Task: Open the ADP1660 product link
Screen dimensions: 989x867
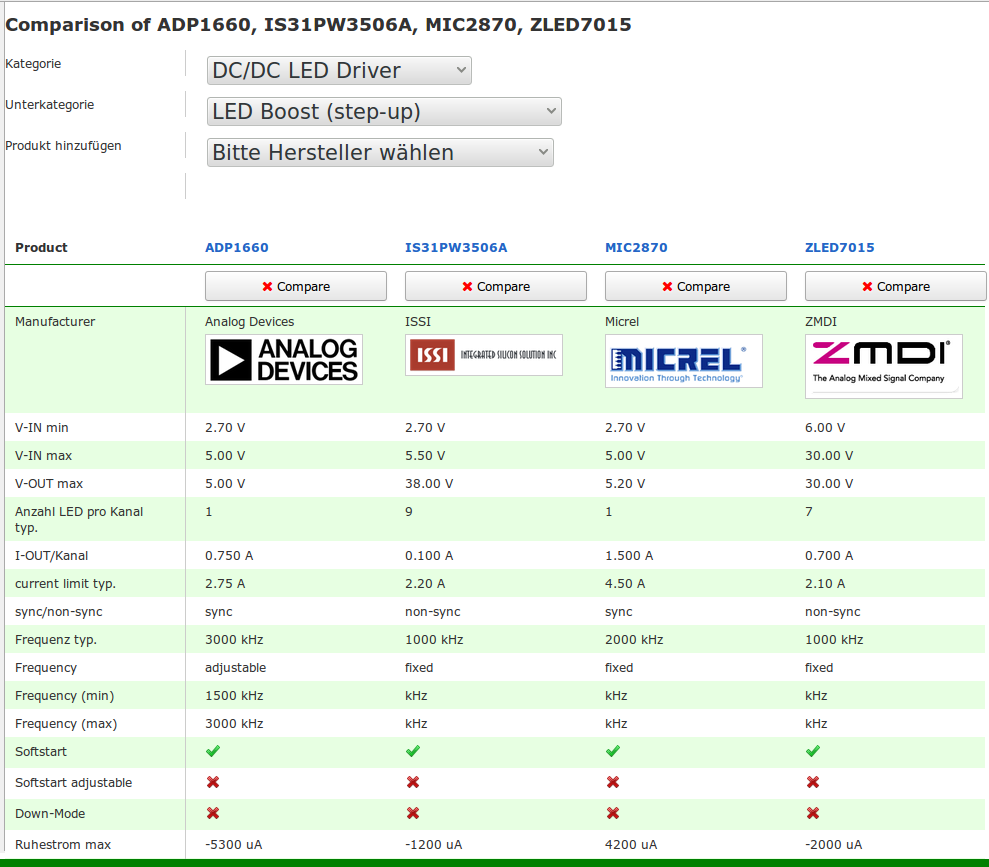Action: (237, 248)
